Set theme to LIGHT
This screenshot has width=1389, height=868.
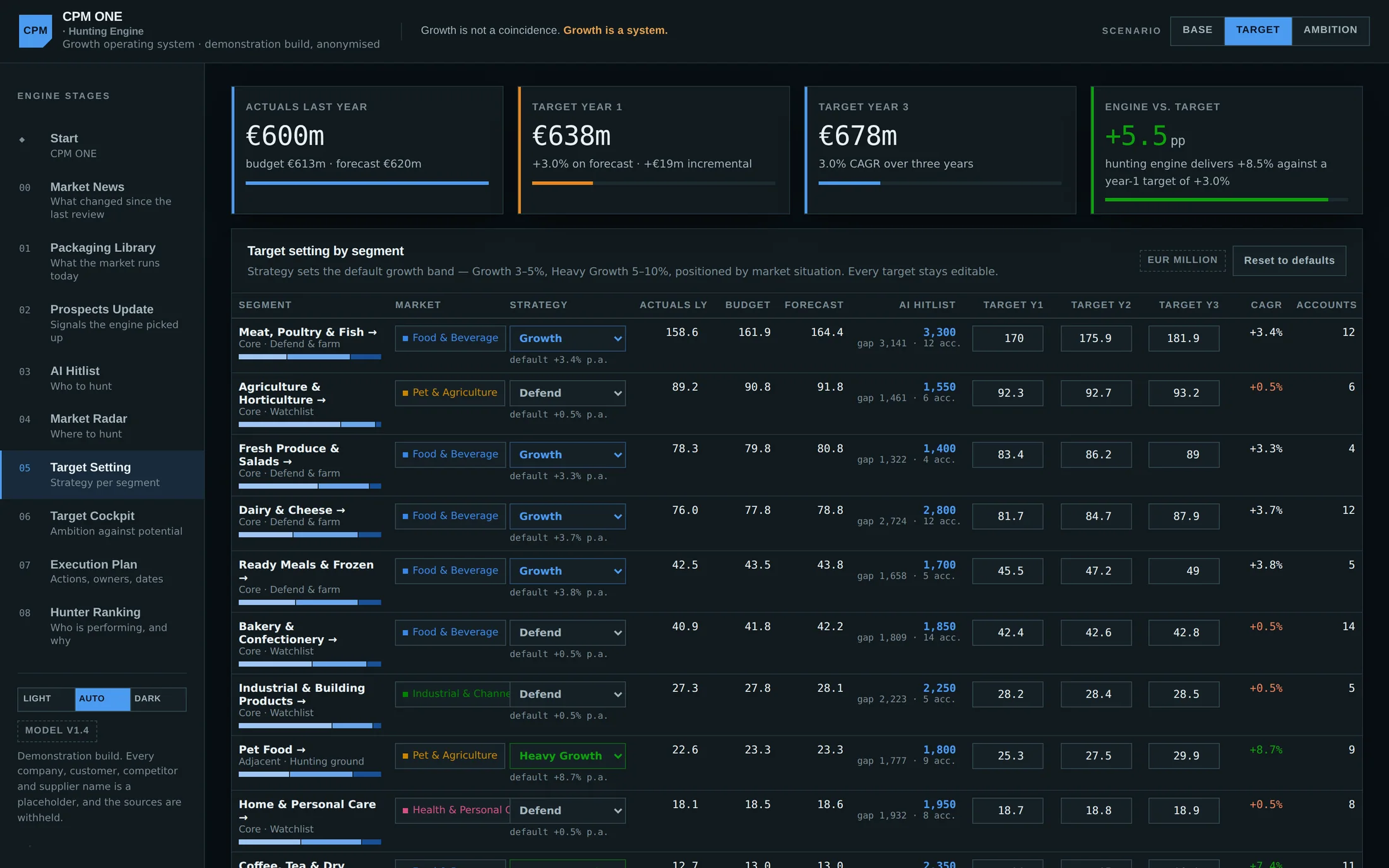46,699
